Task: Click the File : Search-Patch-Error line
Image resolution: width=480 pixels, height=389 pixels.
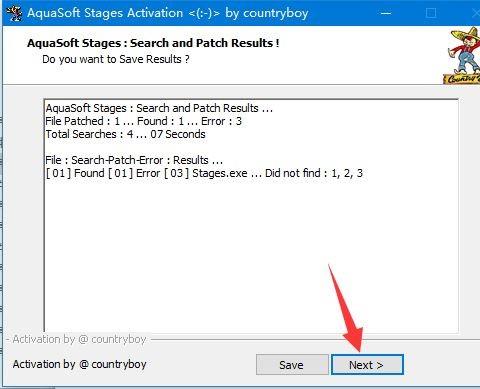Action: tap(134, 160)
